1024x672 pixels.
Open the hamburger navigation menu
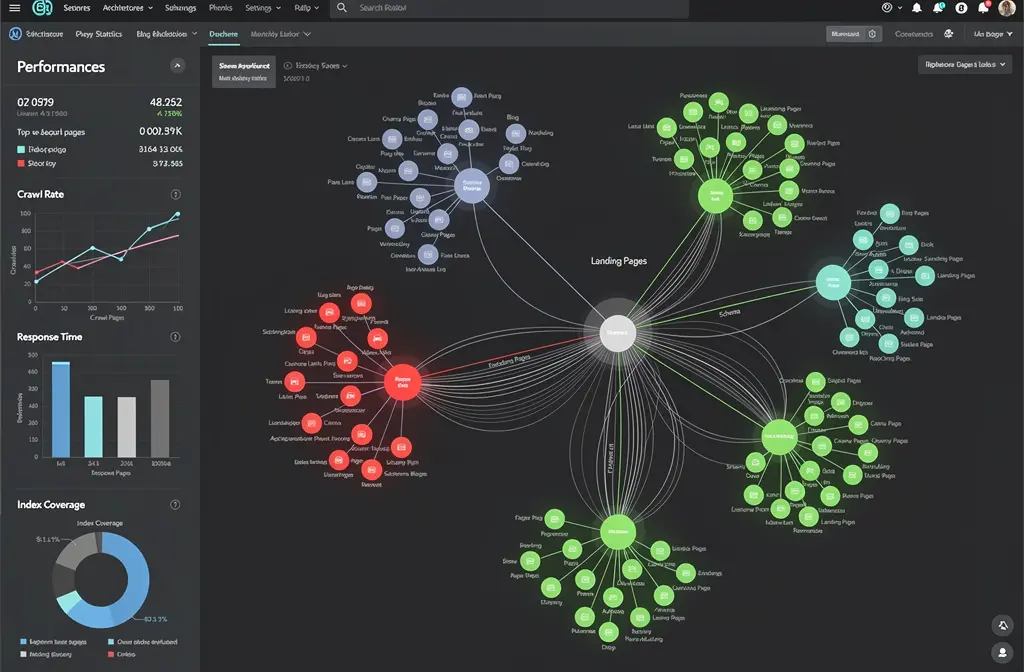[14, 9]
